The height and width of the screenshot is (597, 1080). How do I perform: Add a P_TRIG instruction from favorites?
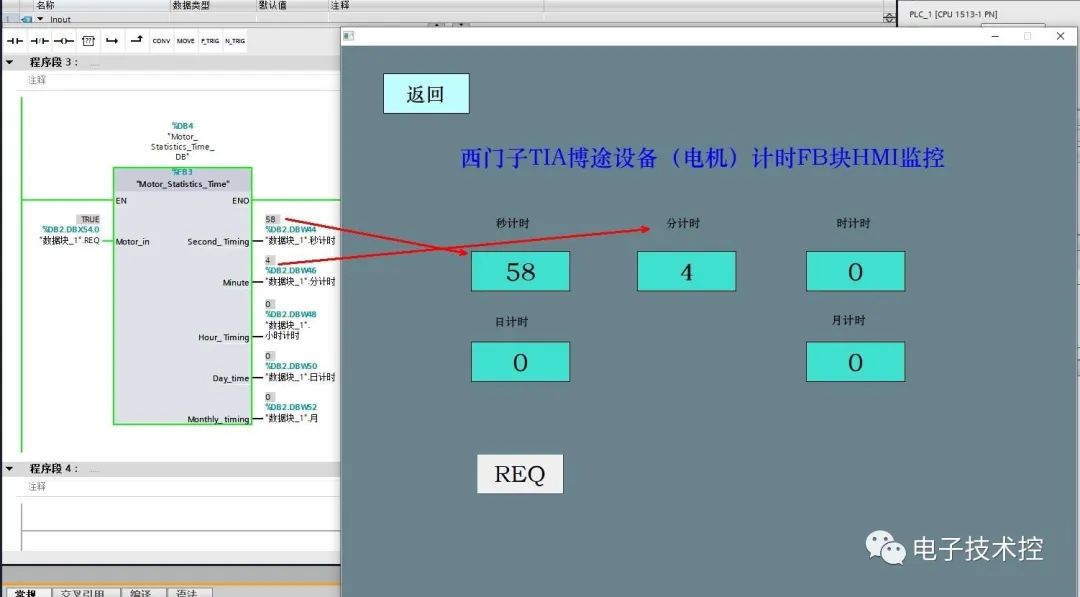pos(210,41)
